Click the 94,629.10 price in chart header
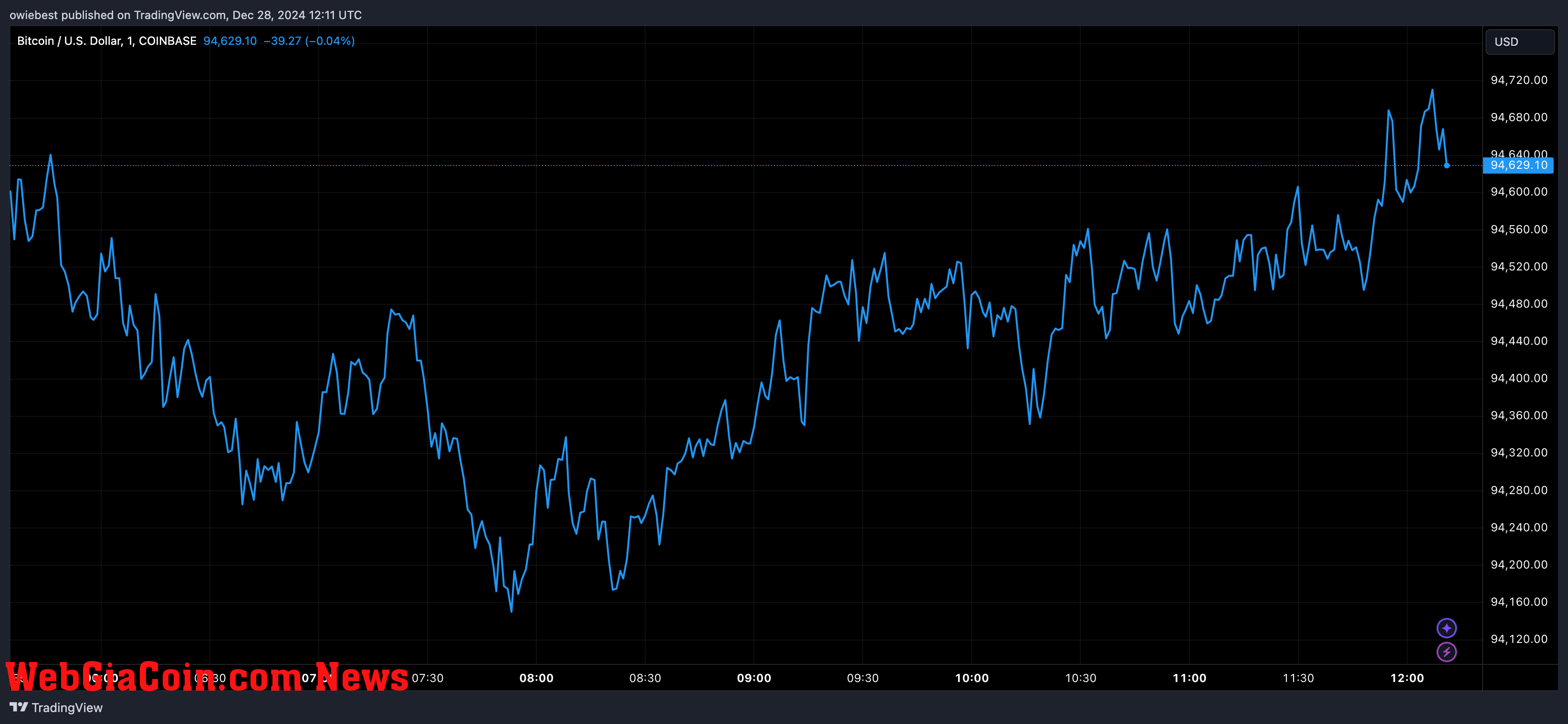 [x=230, y=41]
